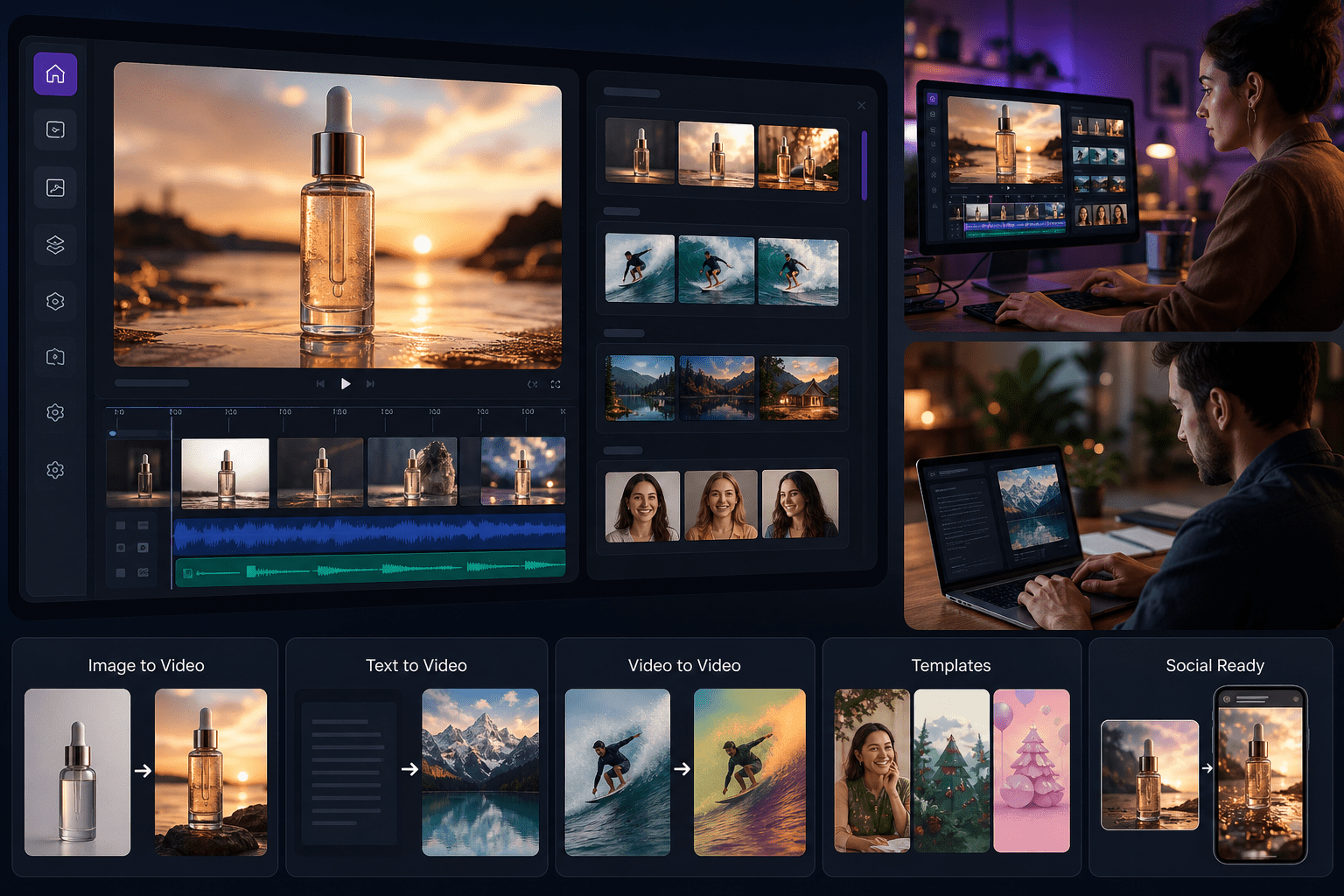1344x896 pixels.
Task: Click the vertical playhead line in timeline
Action: (x=171, y=499)
